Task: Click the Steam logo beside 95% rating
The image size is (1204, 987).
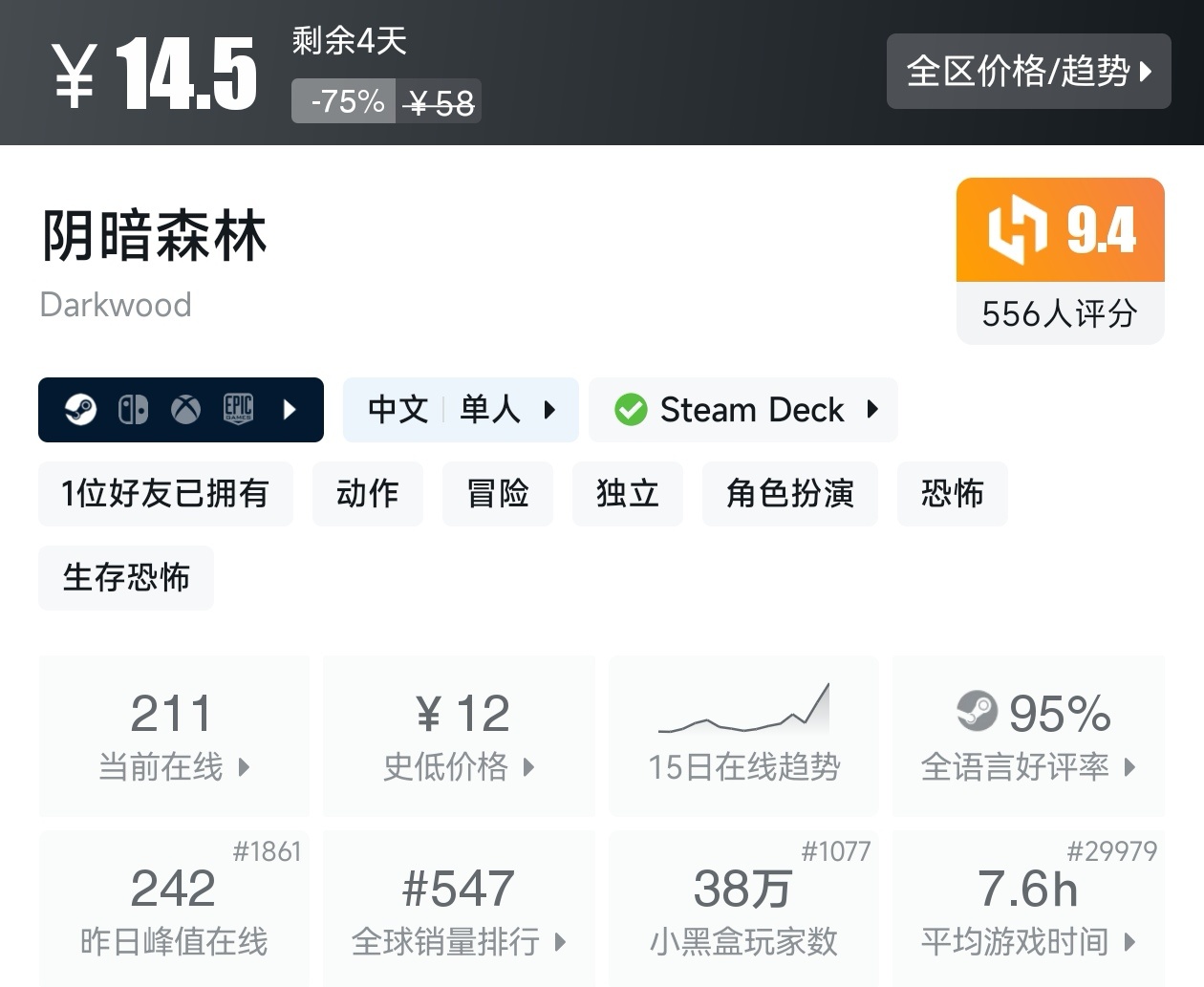Action: [x=977, y=712]
